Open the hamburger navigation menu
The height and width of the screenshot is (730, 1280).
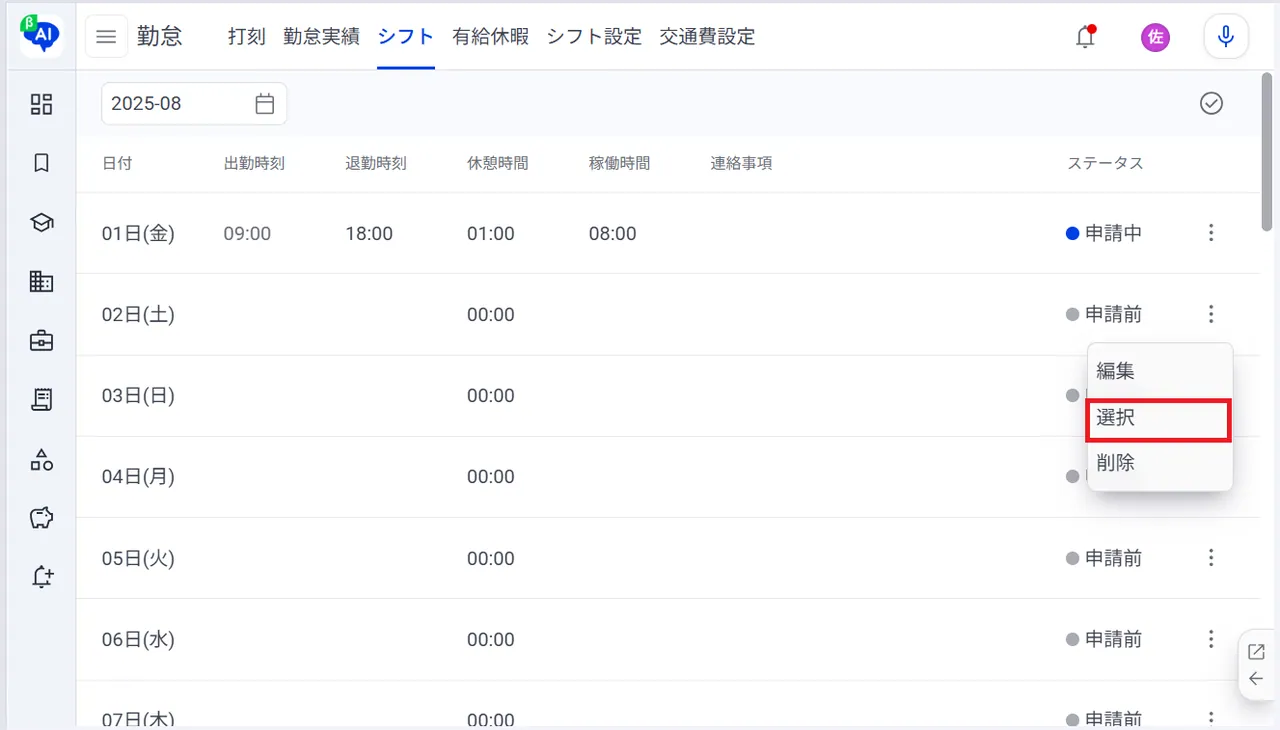106,37
